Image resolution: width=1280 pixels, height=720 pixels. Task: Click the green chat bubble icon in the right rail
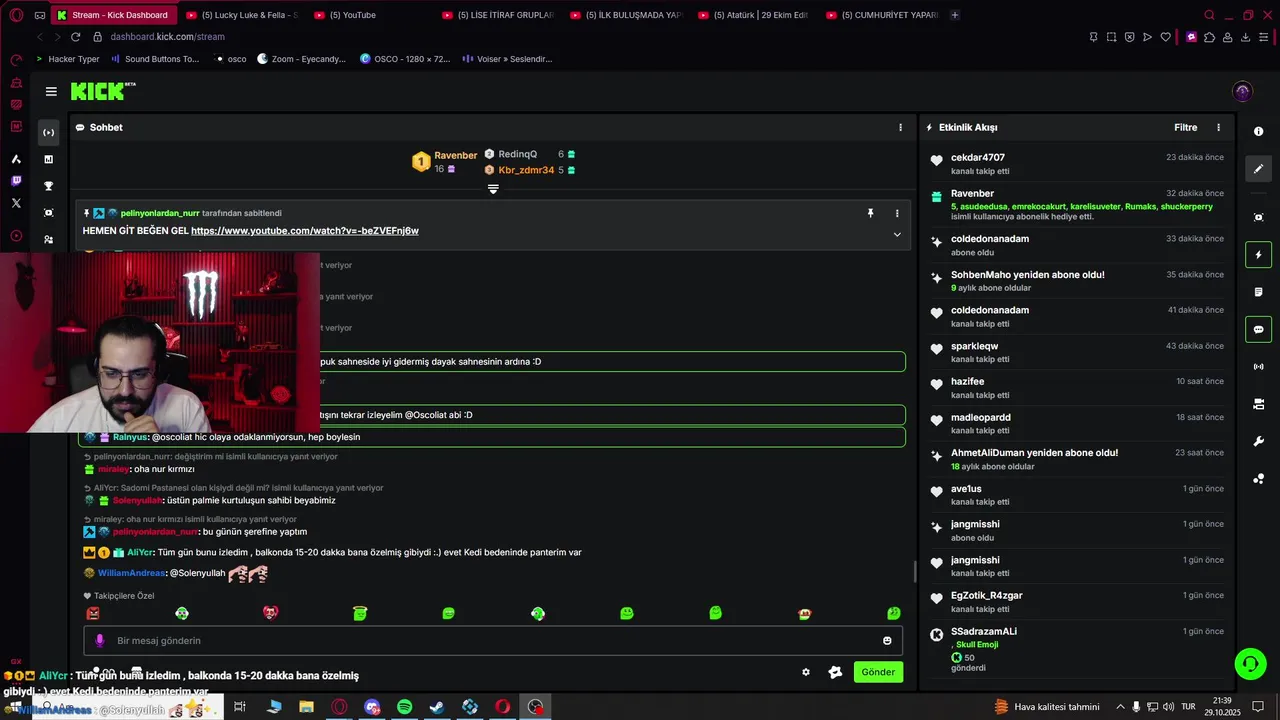coord(1258,329)
